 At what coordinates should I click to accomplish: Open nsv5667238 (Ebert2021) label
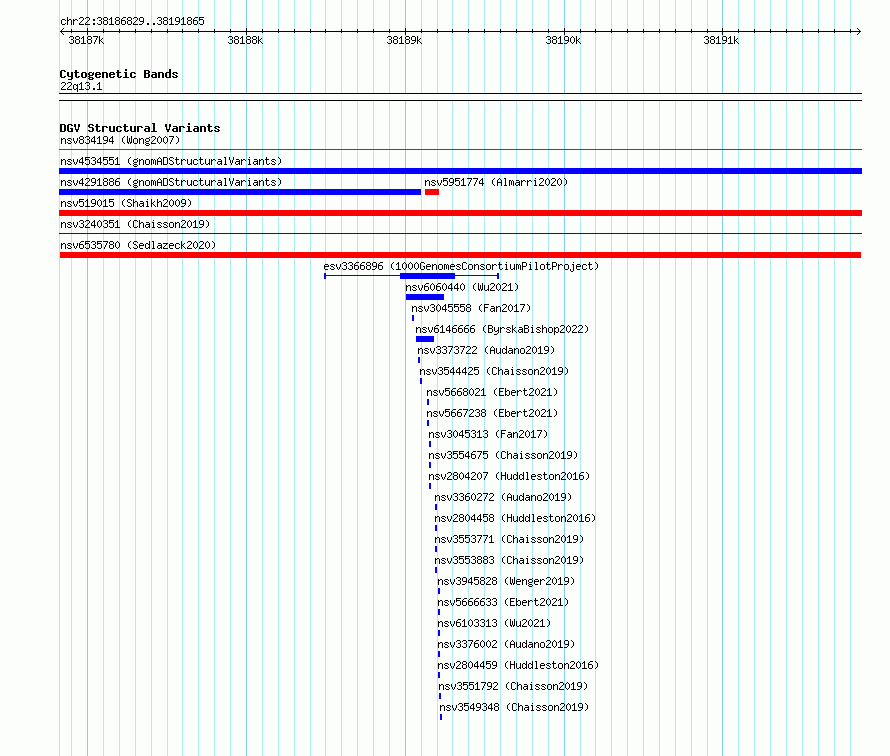pyautogui.click(x=492, y=413)
